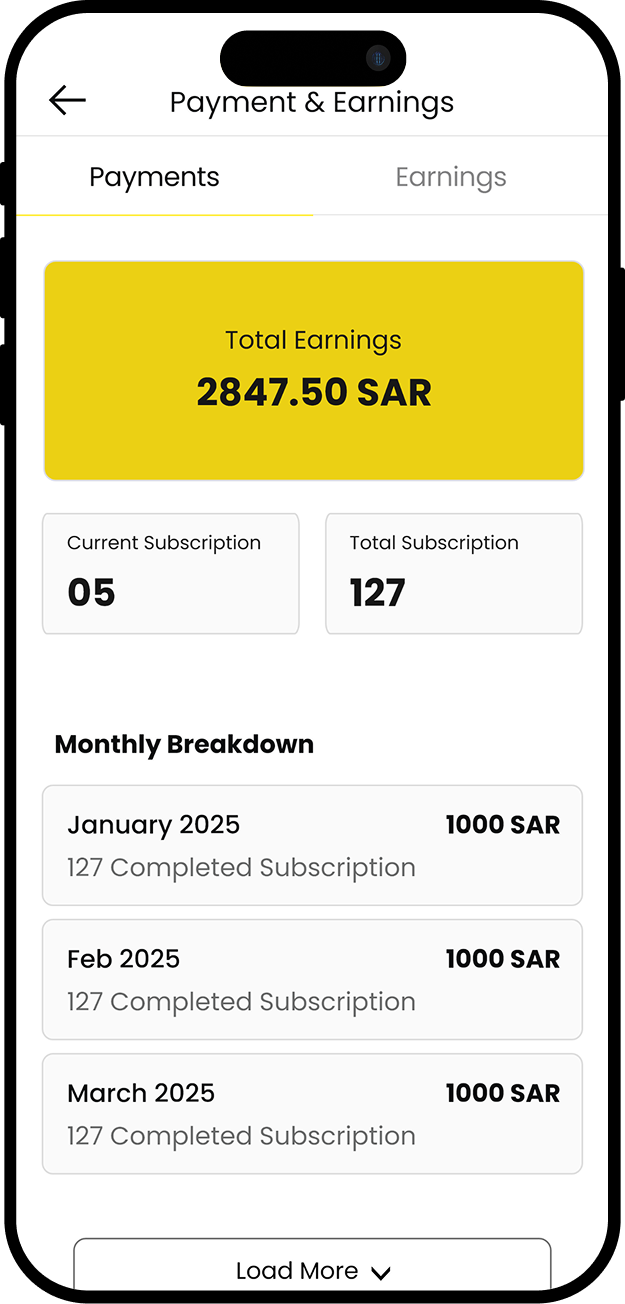The image size is (625, 1304).
Task: Click January's 127 Completed Subscription text
Action: [241, 867]
